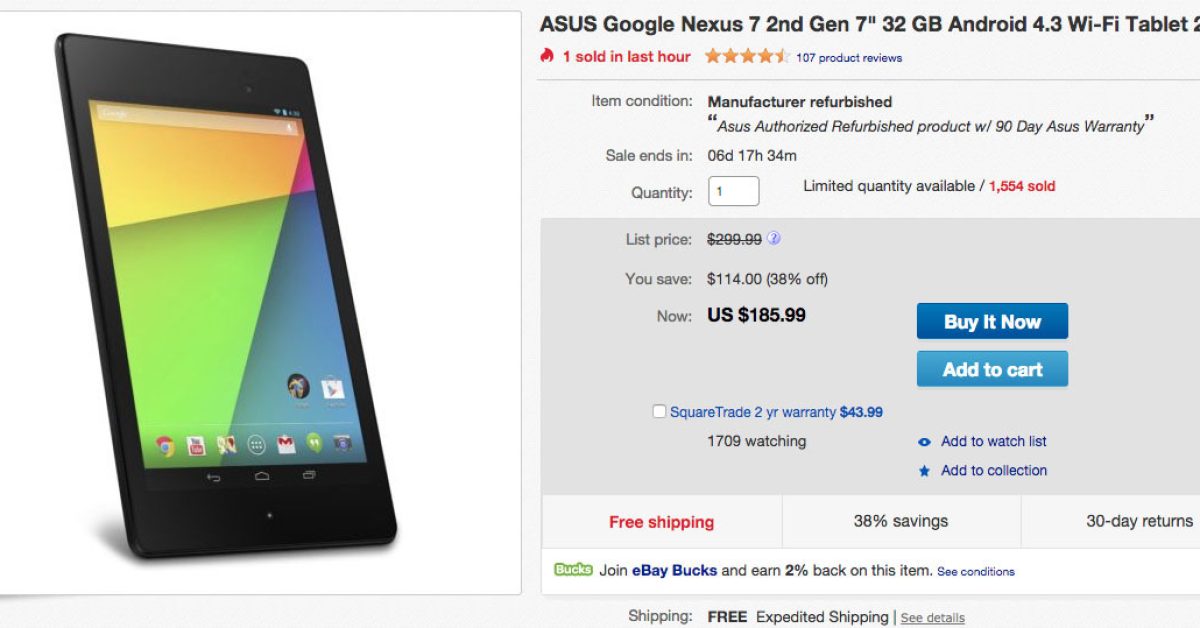Click the star rating icons
Image resolution: width=1200 pixels, height=628 pixels.
(x=746, y=56)
